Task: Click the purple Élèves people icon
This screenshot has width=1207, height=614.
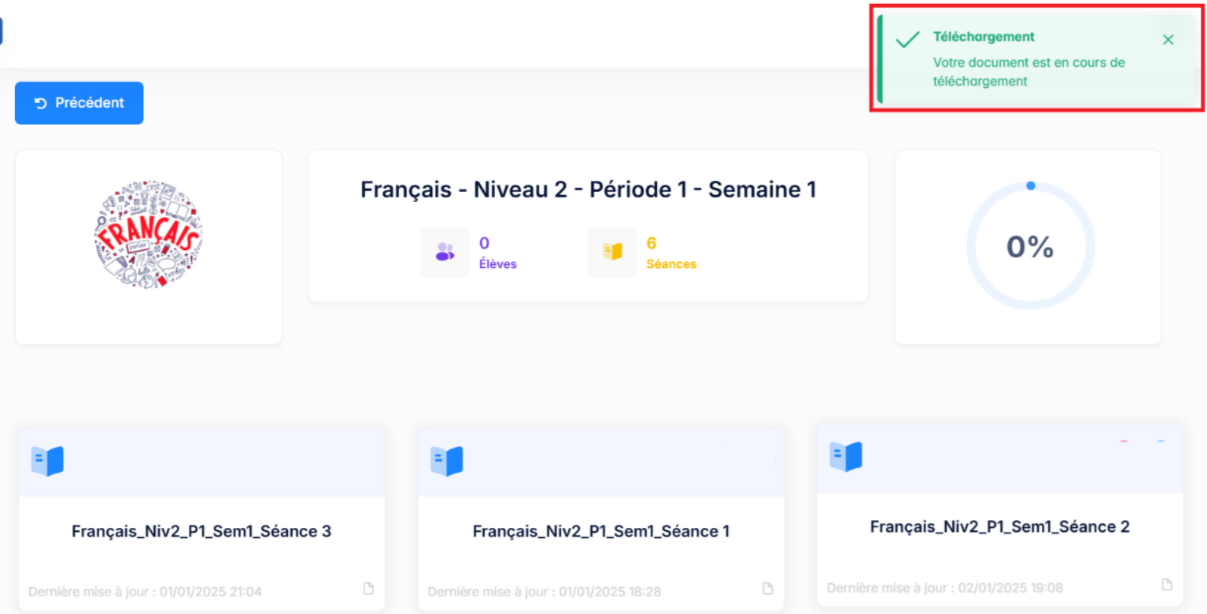Action: click(x=445, y=252)
